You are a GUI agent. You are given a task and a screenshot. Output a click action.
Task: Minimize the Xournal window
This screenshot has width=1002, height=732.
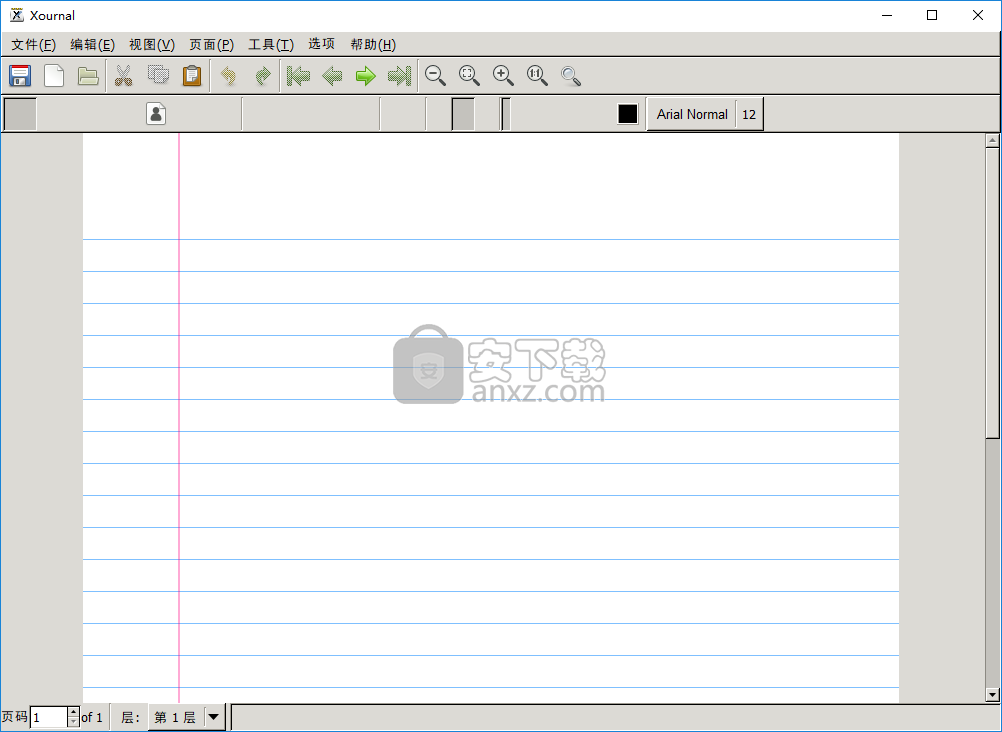[887, 15]
